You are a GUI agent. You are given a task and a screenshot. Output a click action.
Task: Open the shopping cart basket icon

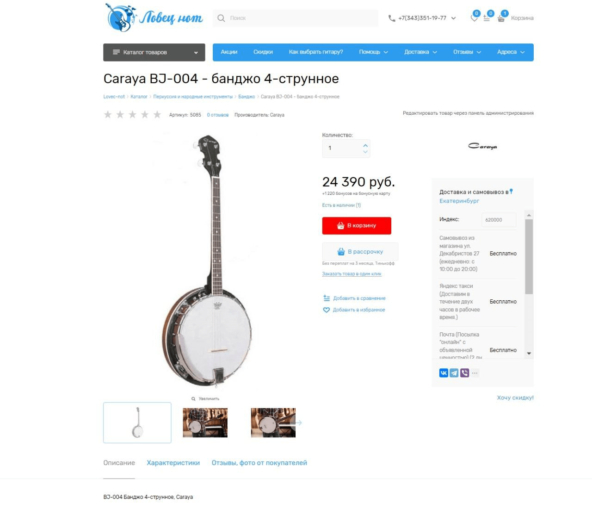click(501, 18)
